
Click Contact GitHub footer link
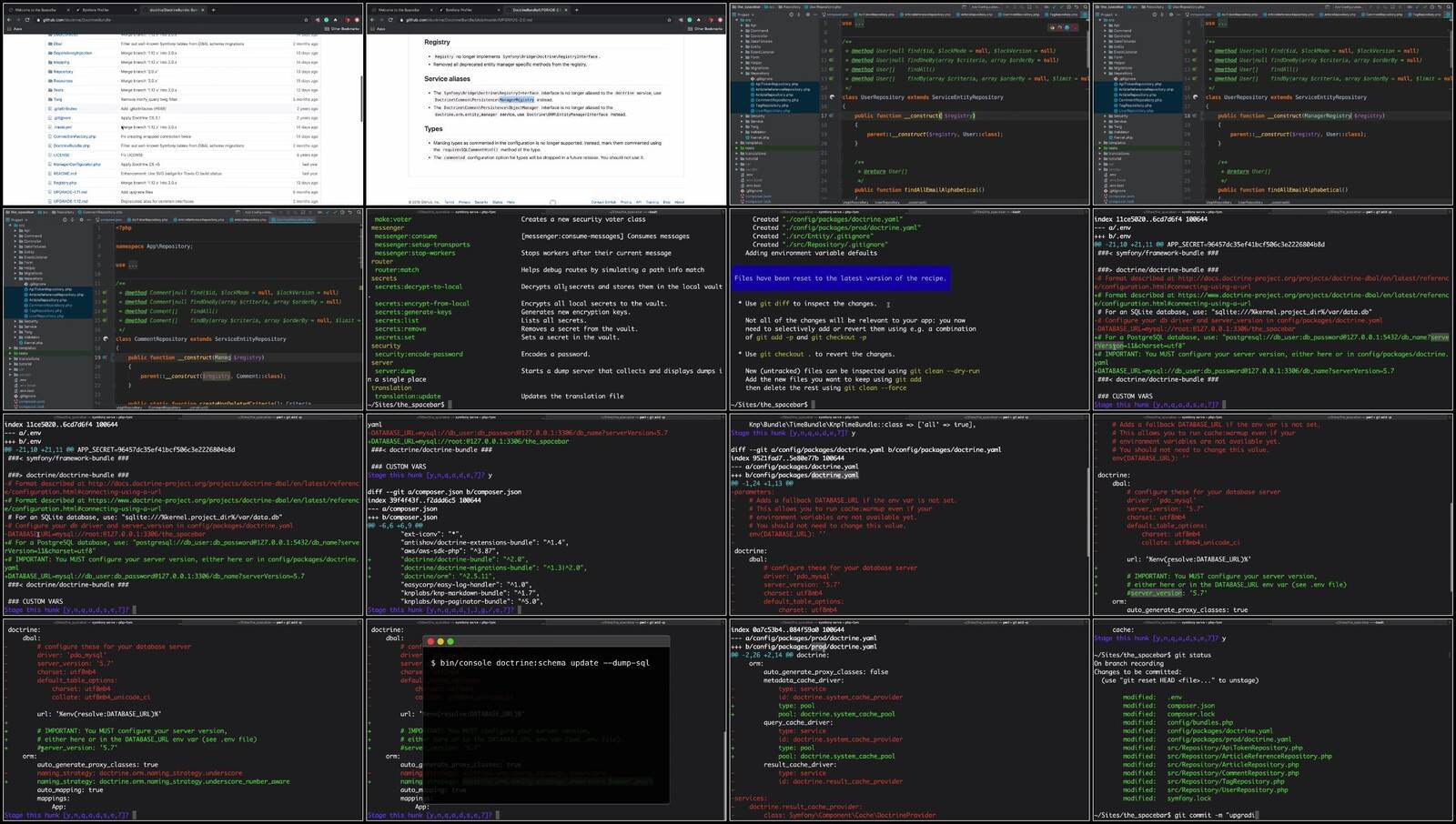[x=603, y=202]
